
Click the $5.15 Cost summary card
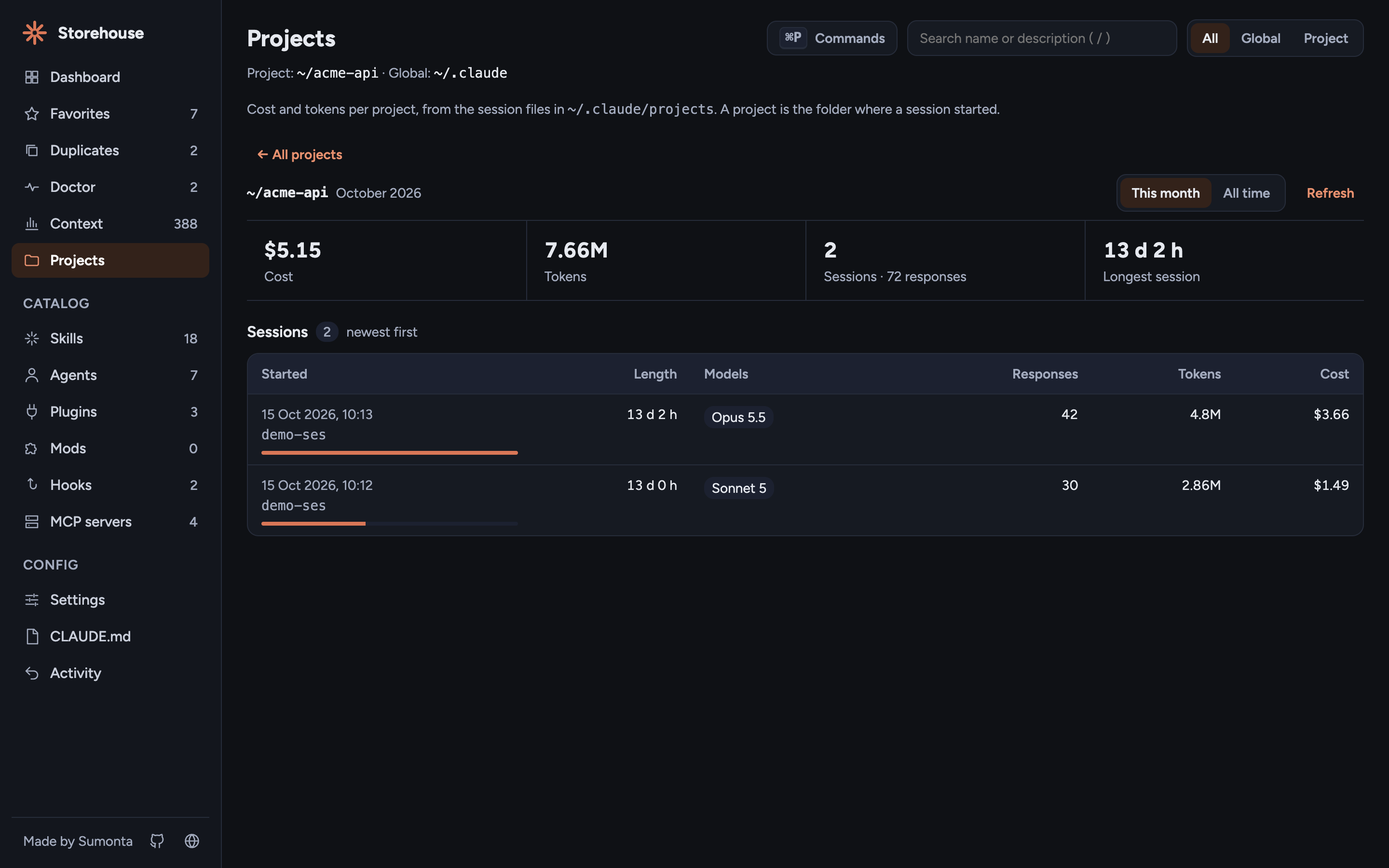(x=386, y=260)
